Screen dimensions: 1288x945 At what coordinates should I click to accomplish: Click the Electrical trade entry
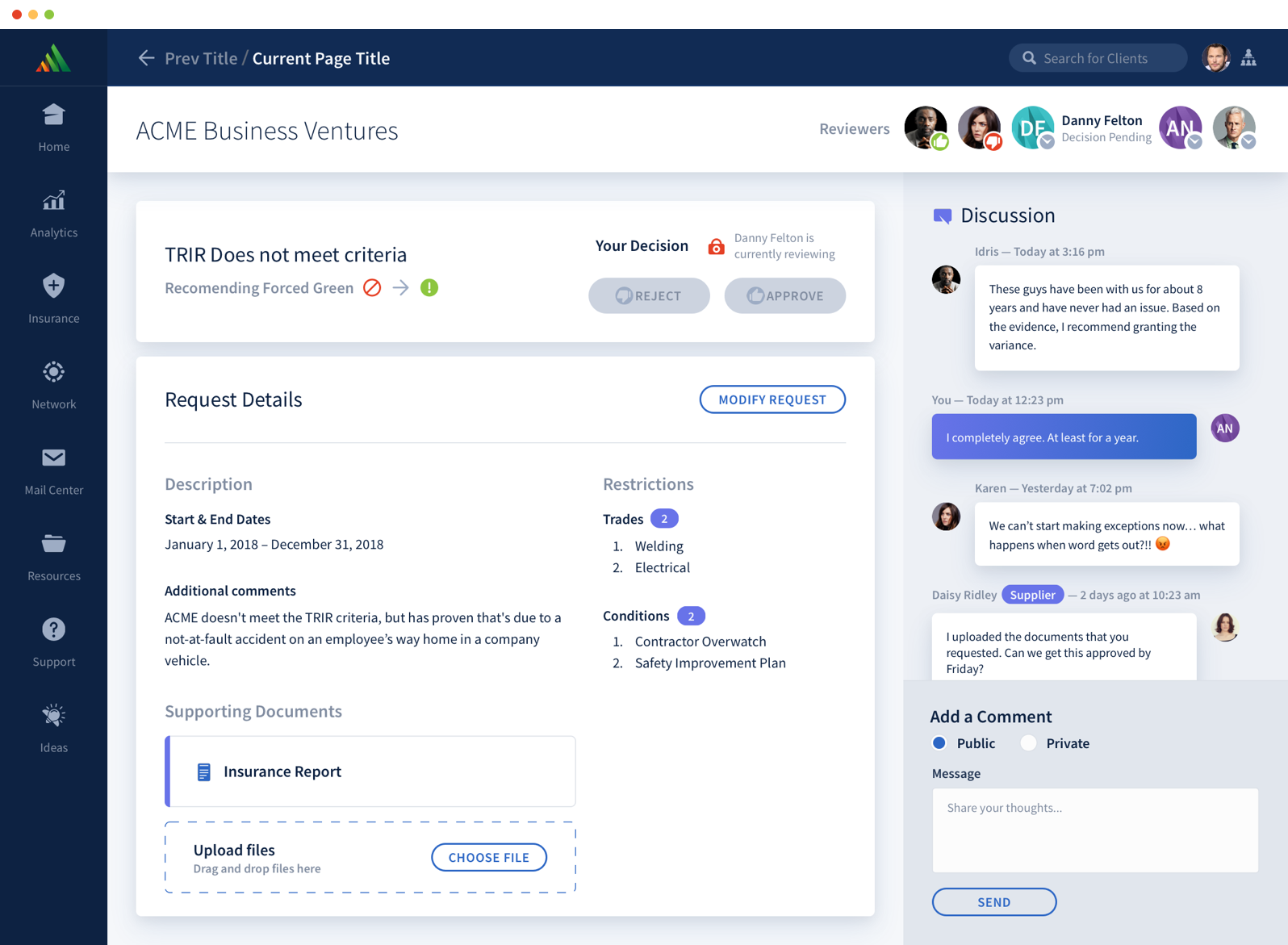pyautogui.click(x=662, y=567)
